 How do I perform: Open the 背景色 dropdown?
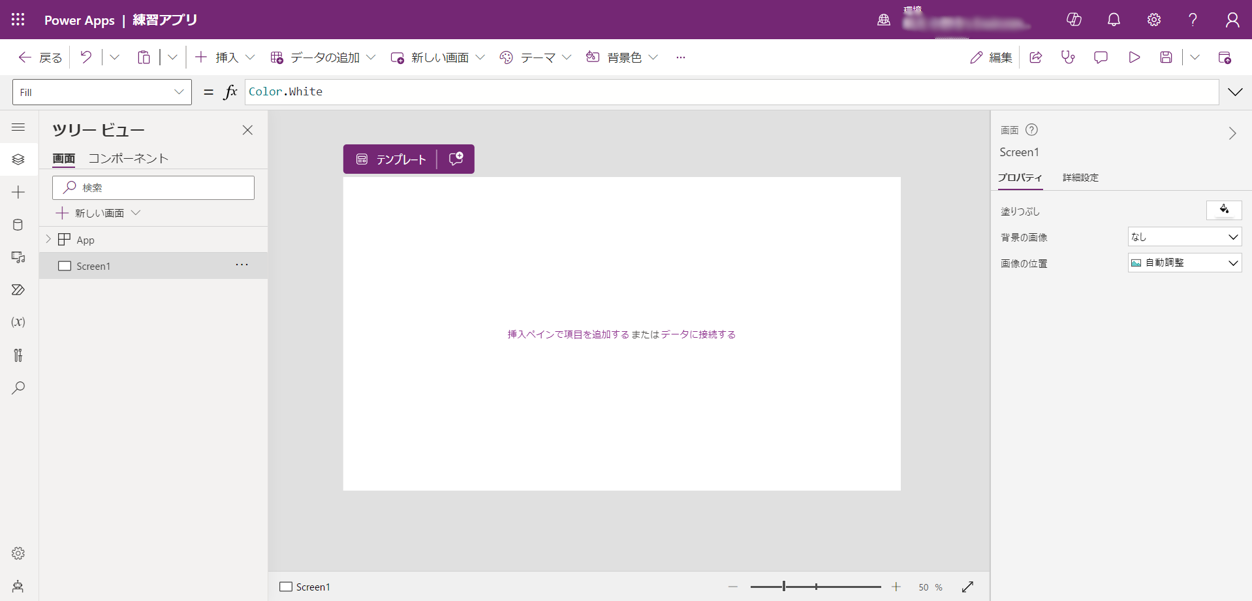(653, 58)
